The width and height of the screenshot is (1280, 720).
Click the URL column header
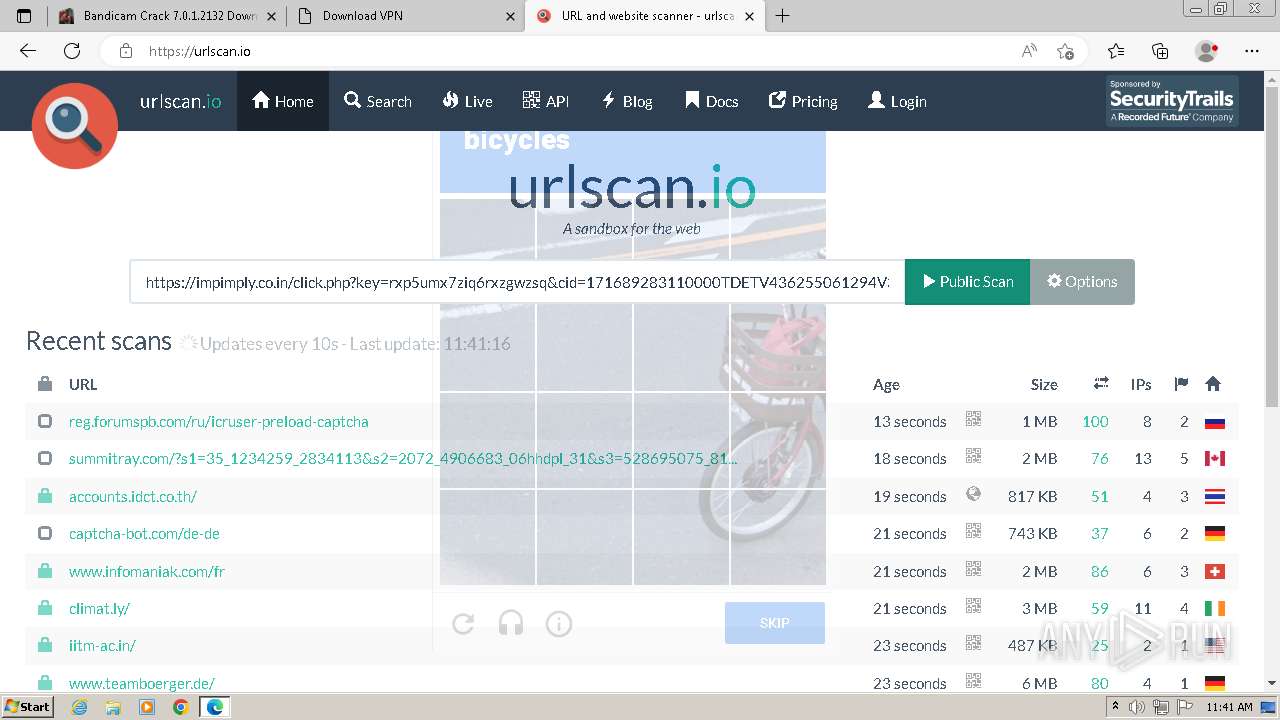click(x=83, y=384)
